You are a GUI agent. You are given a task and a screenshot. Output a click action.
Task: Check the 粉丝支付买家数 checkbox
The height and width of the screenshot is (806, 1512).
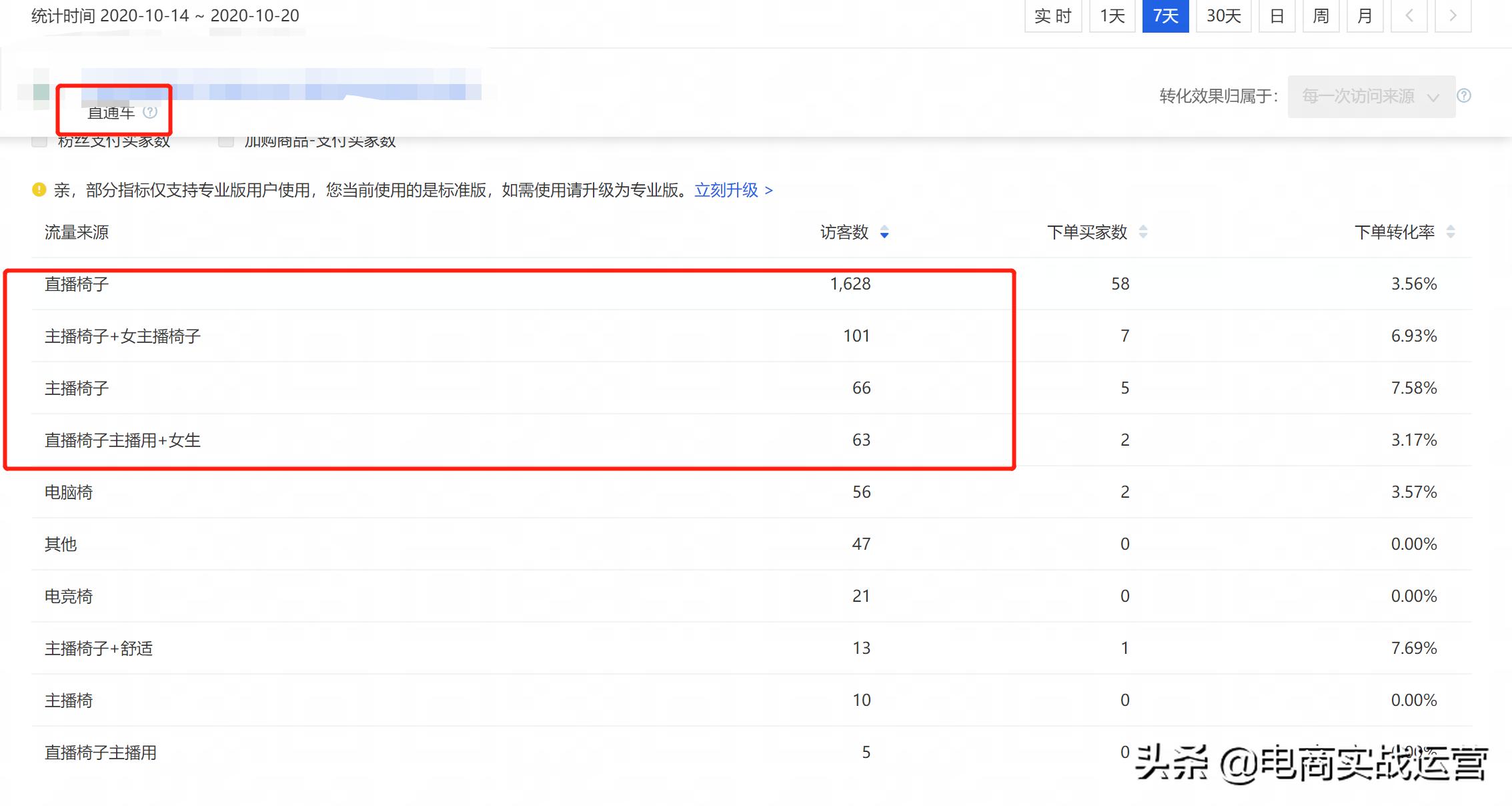[40, 141]
